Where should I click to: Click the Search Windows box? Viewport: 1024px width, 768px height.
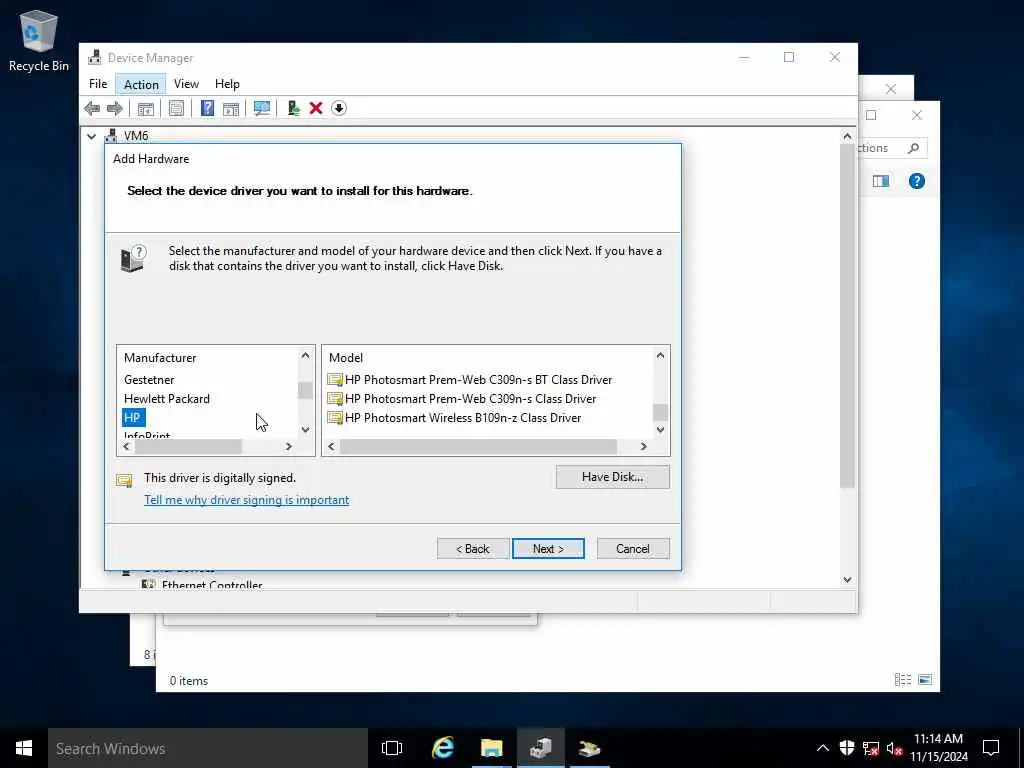(x=208, y=748)
